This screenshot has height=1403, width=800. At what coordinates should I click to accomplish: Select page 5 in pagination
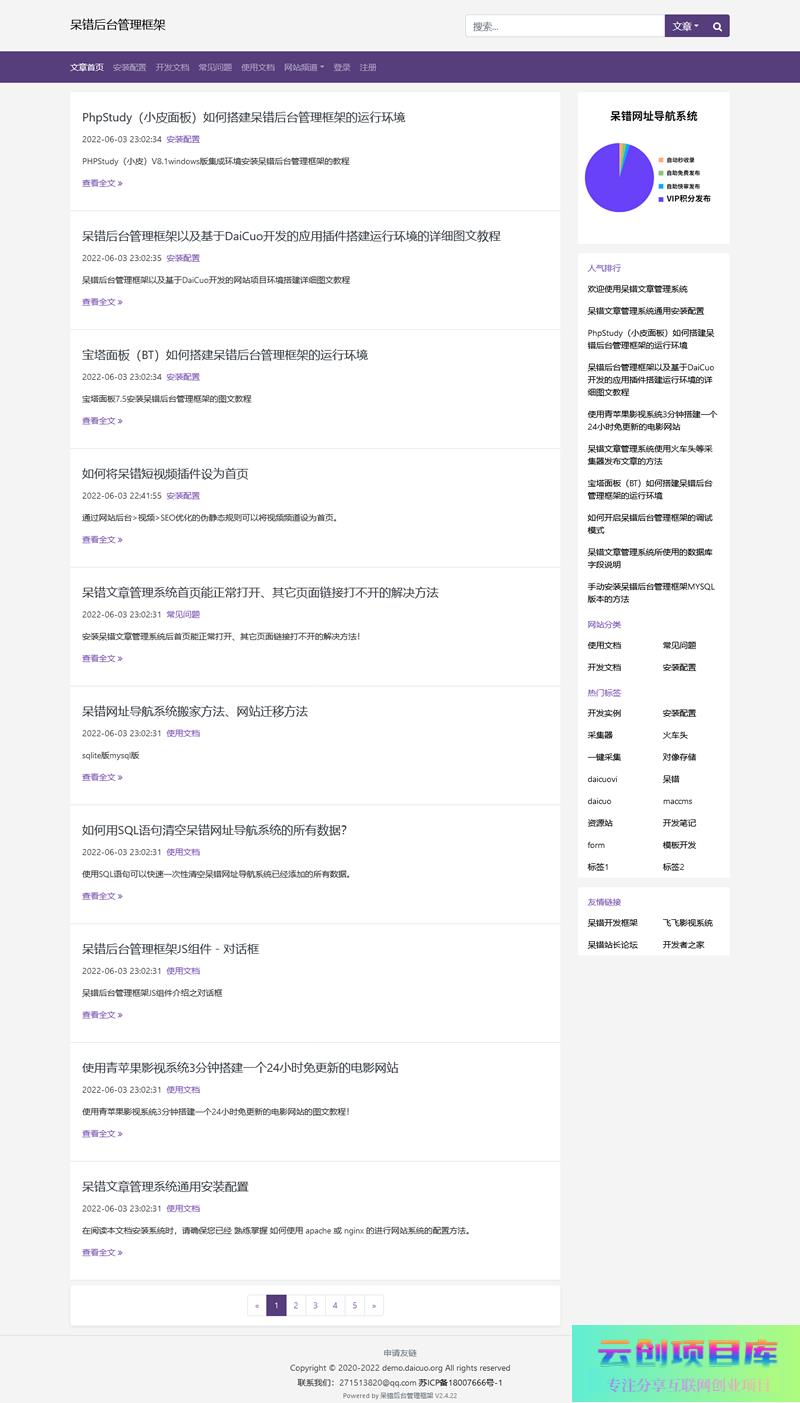(354, 1305)
